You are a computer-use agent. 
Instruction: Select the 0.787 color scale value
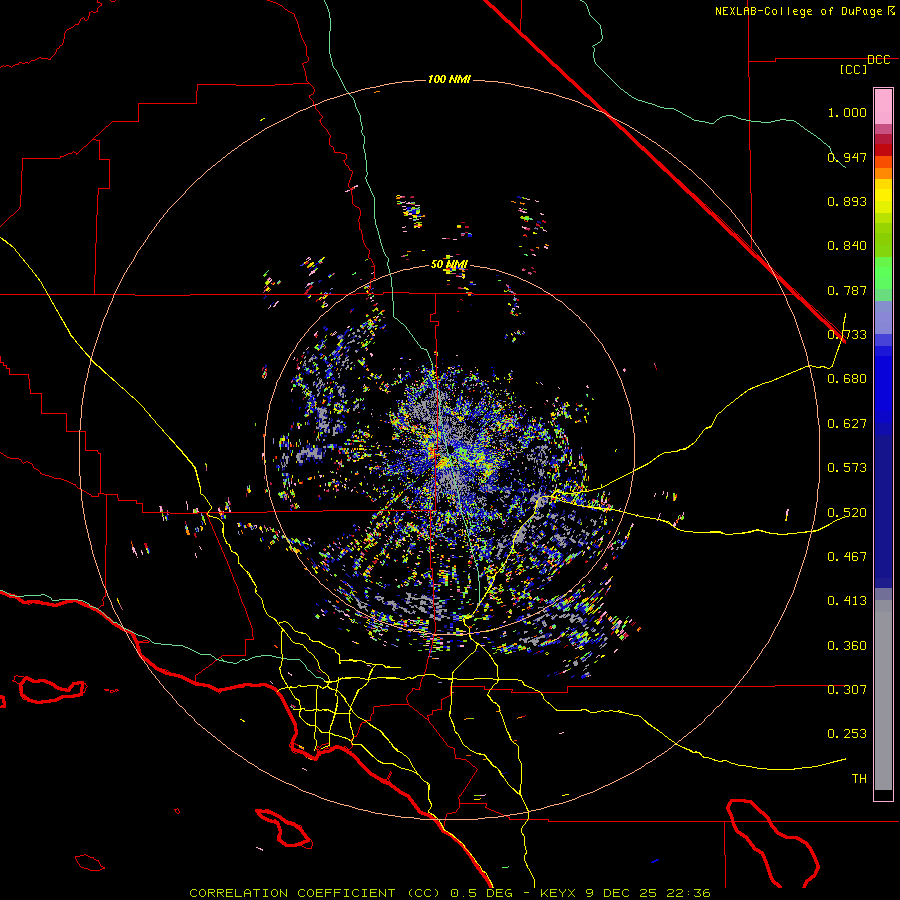point(847,290)
